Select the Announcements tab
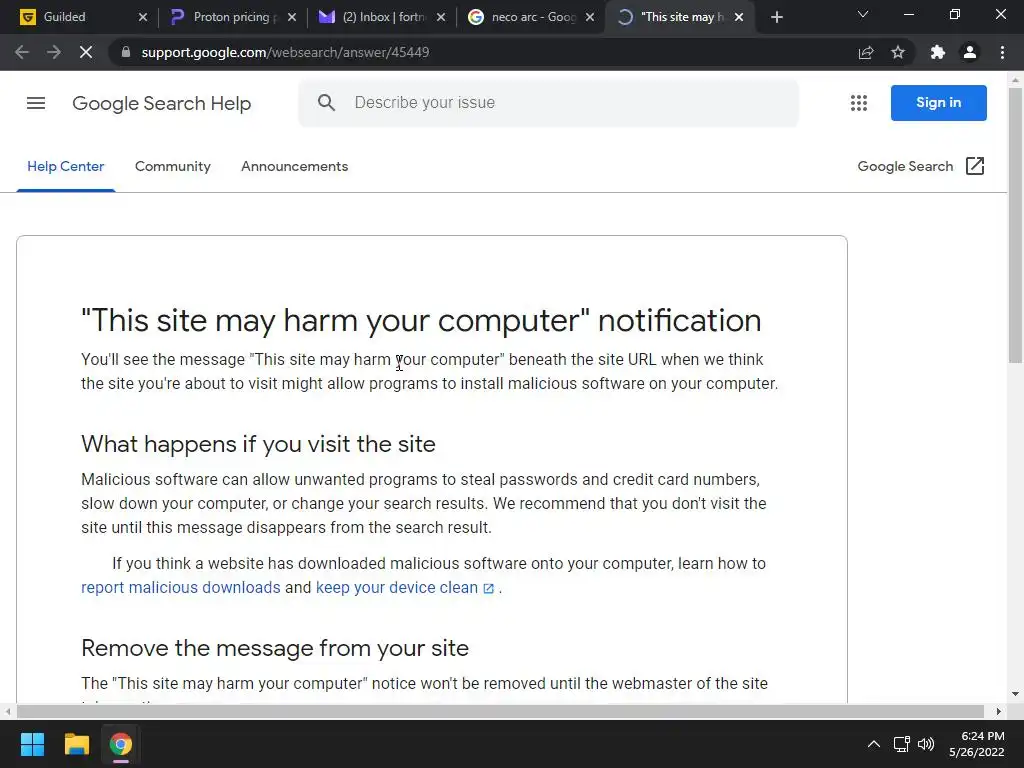This screenshot has height=768, width=1024. coord(295,167)
